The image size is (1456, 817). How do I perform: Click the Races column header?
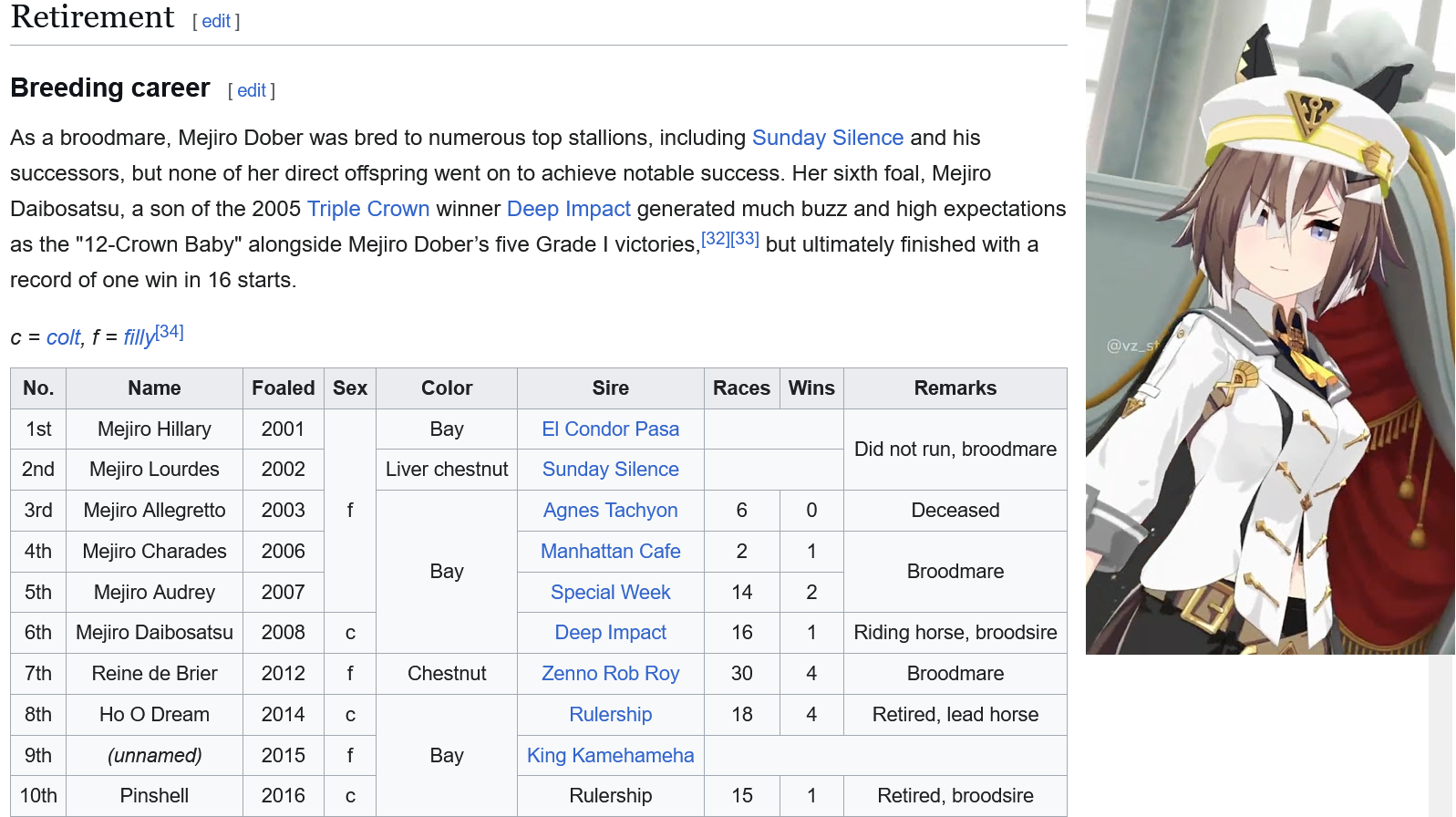[742, 388]
